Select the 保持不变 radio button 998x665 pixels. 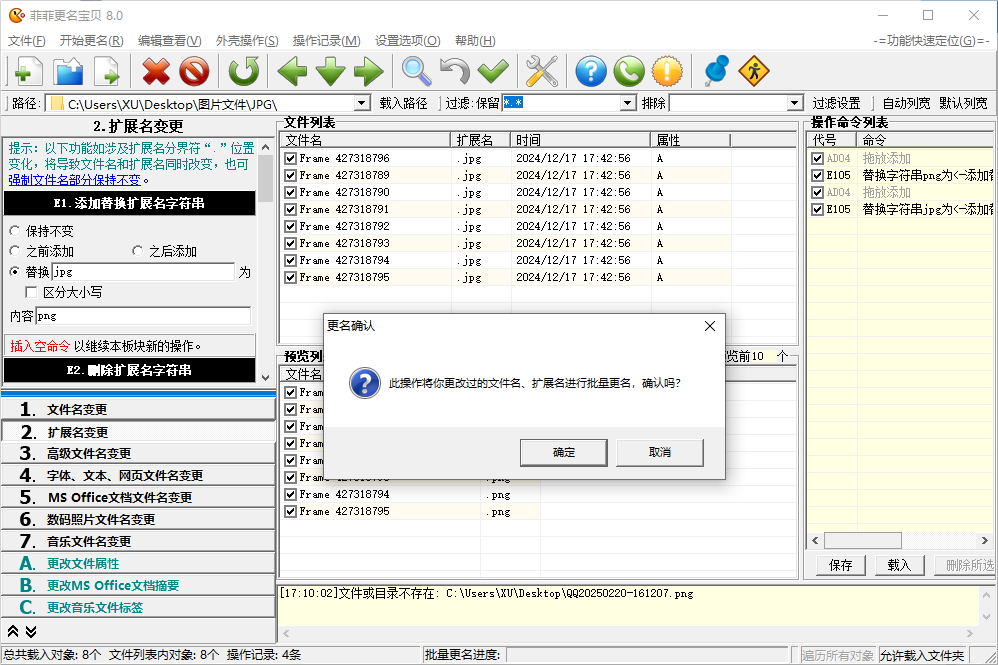coord(15,230)
